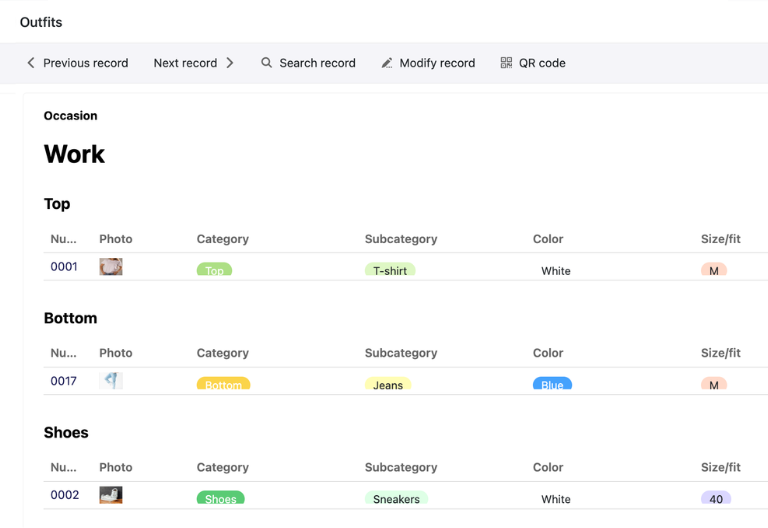Click the right chevron for next record
This screenshot has width=768, height=528.
[230, 63]
